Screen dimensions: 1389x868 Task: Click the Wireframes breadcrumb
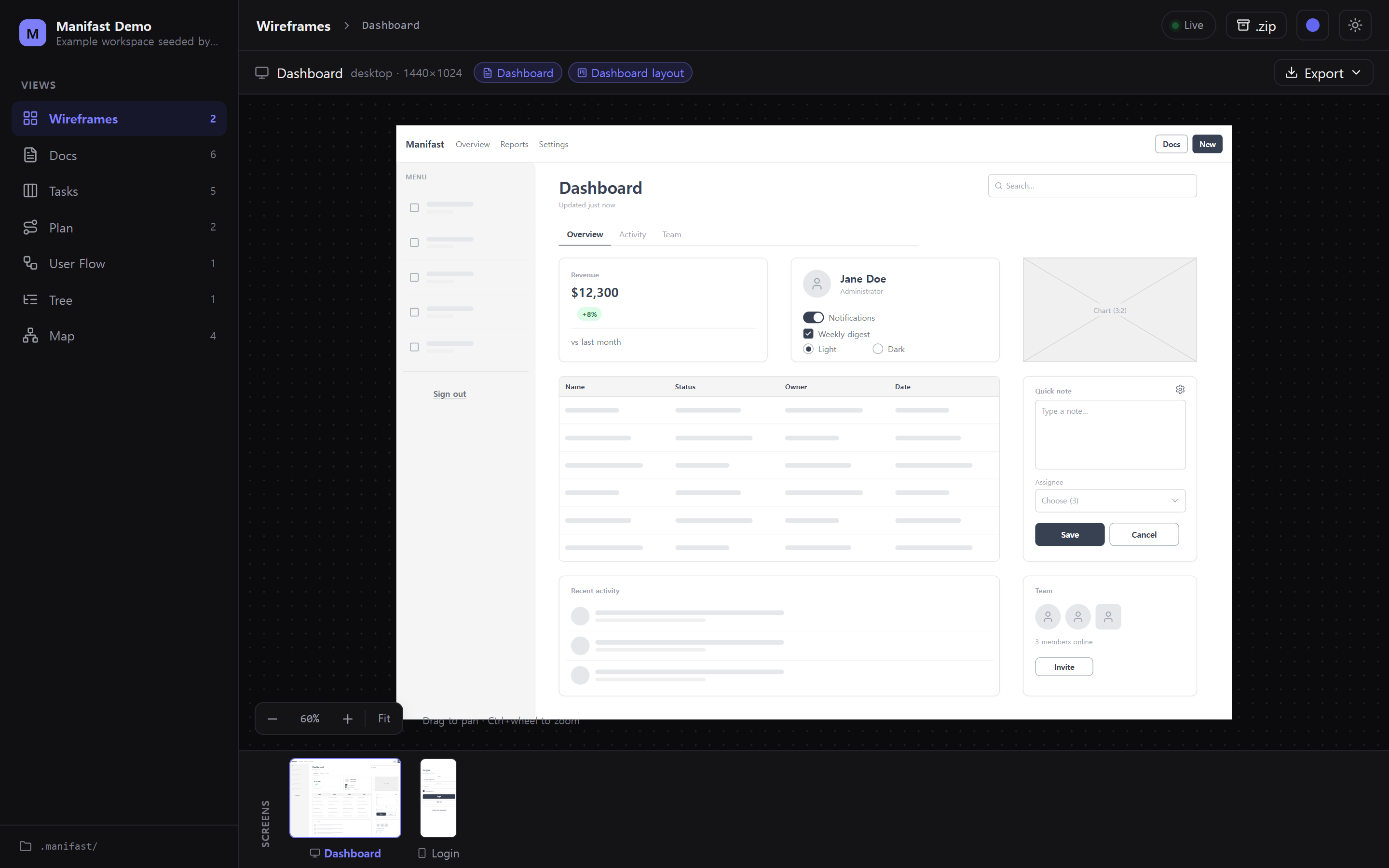[293, 25]
